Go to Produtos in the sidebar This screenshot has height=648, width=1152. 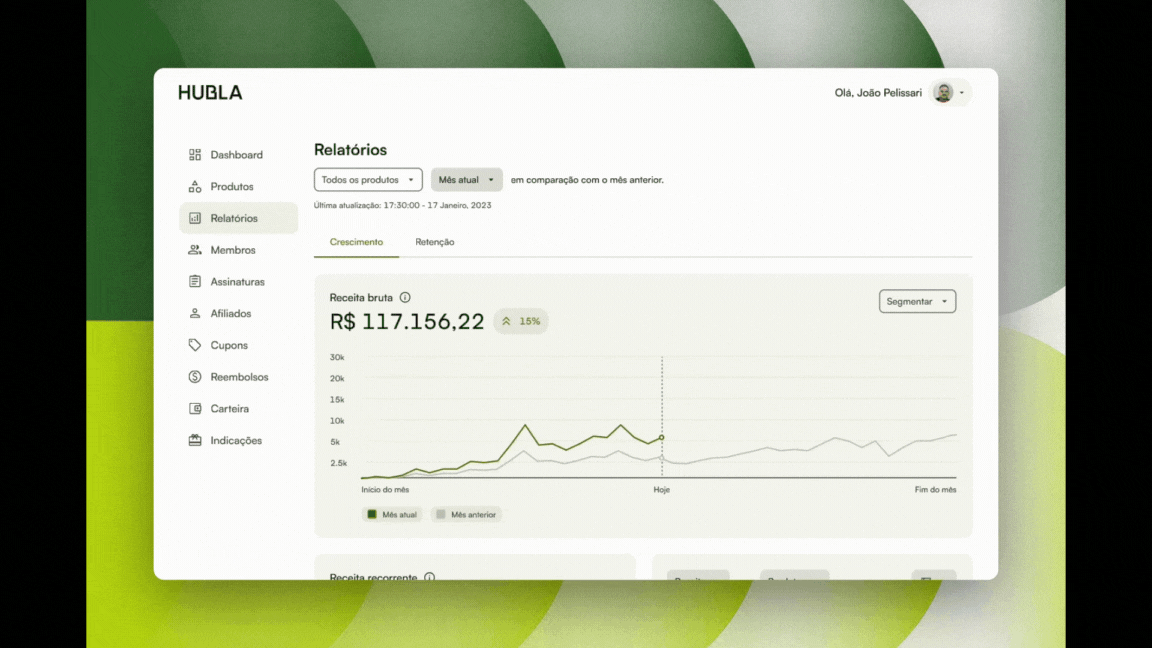pyautogui.click(x=238, y=187)
